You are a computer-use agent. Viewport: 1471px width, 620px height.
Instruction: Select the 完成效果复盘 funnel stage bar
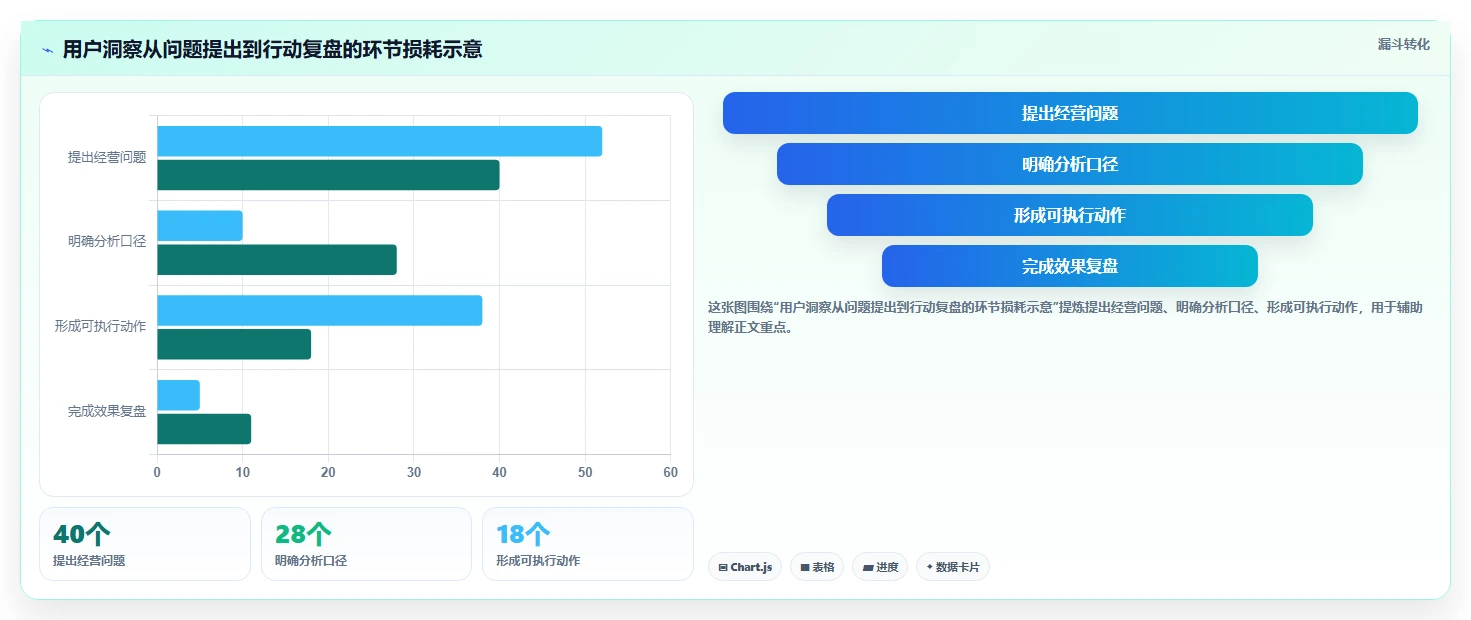click(1070, 266)
